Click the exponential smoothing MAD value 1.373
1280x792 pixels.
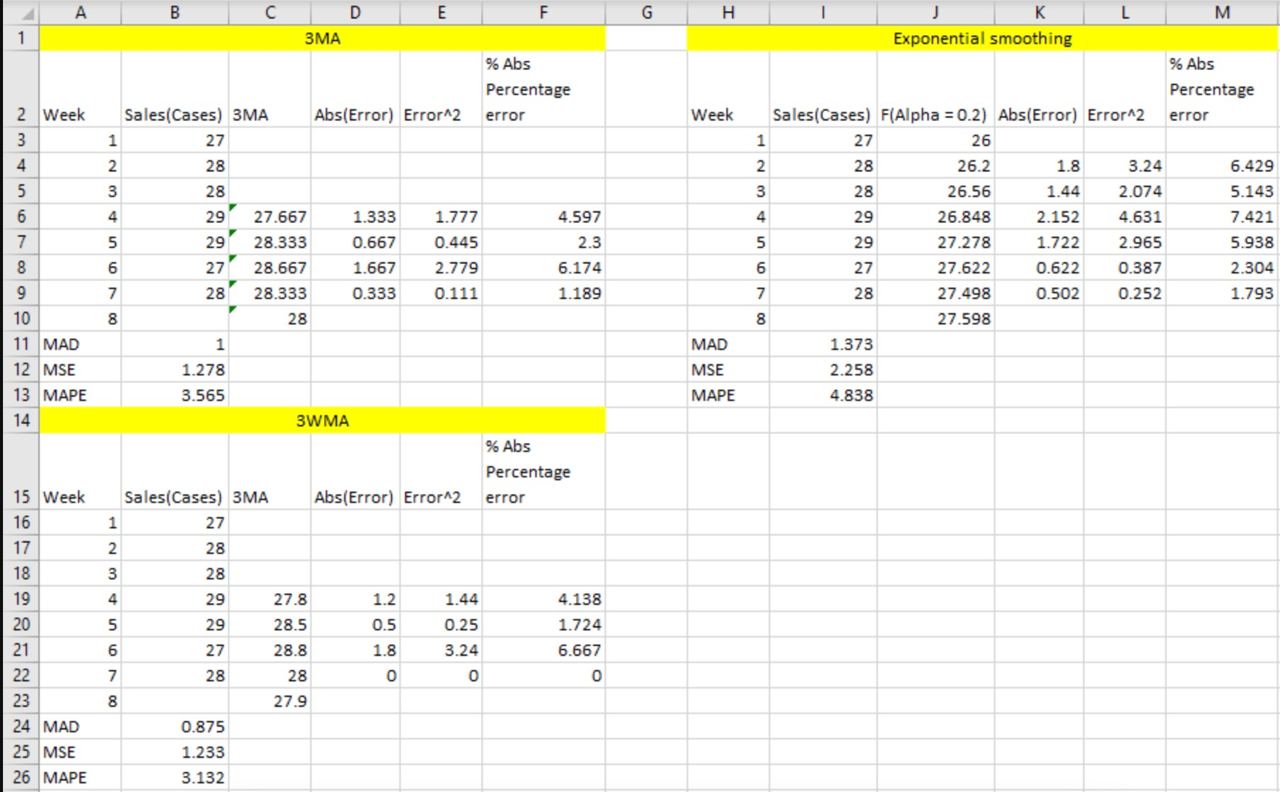click(823, 344)
